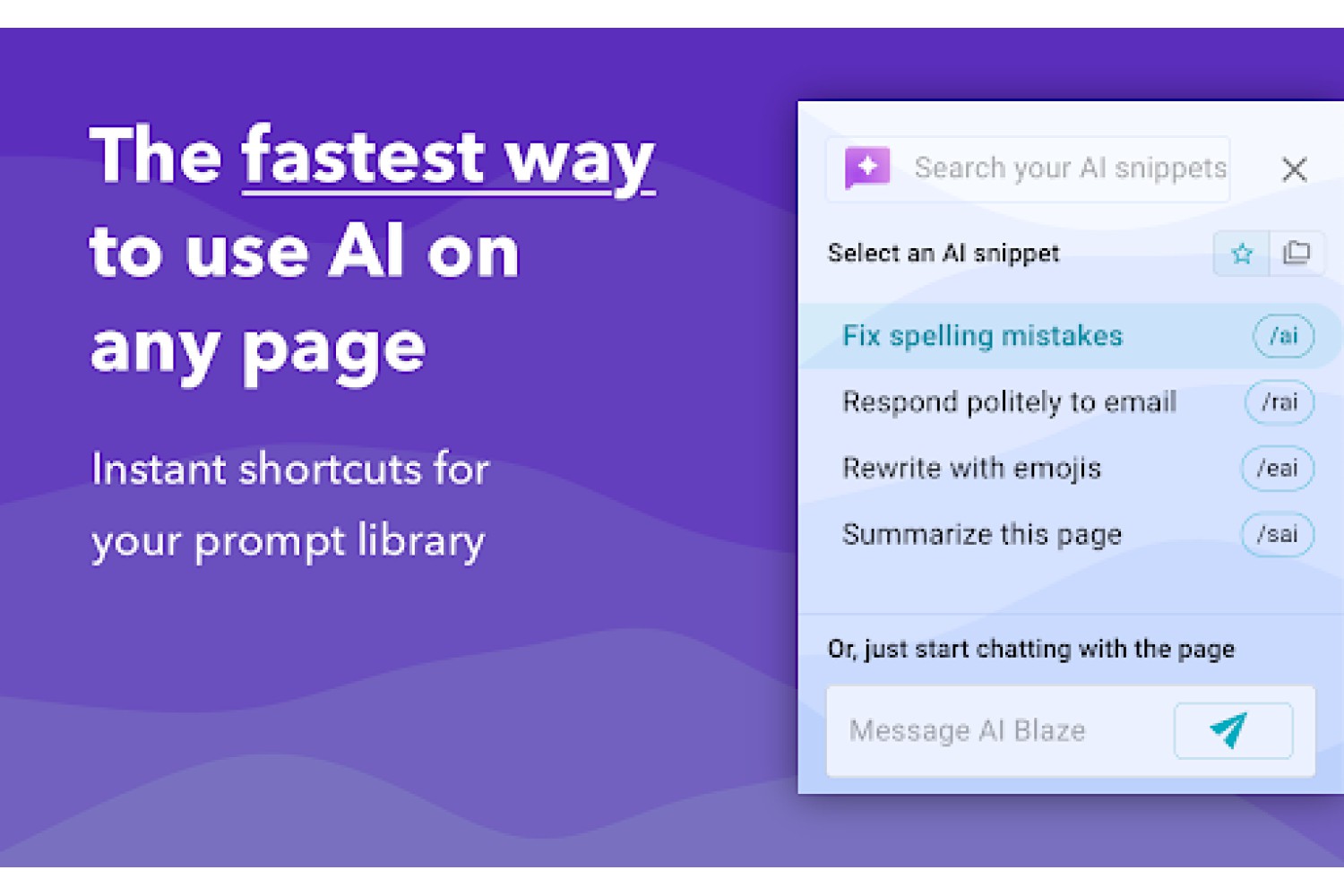Viewport: 1344px width, 896px height.
Task: Click the /eai shortcut badge
Action: [1278, 468]
